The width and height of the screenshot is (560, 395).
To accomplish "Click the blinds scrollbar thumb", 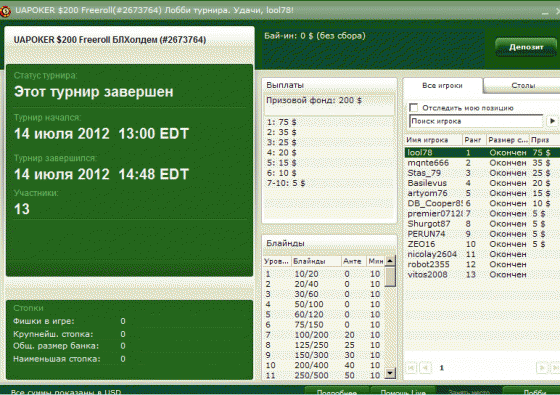I will [390, 276].
